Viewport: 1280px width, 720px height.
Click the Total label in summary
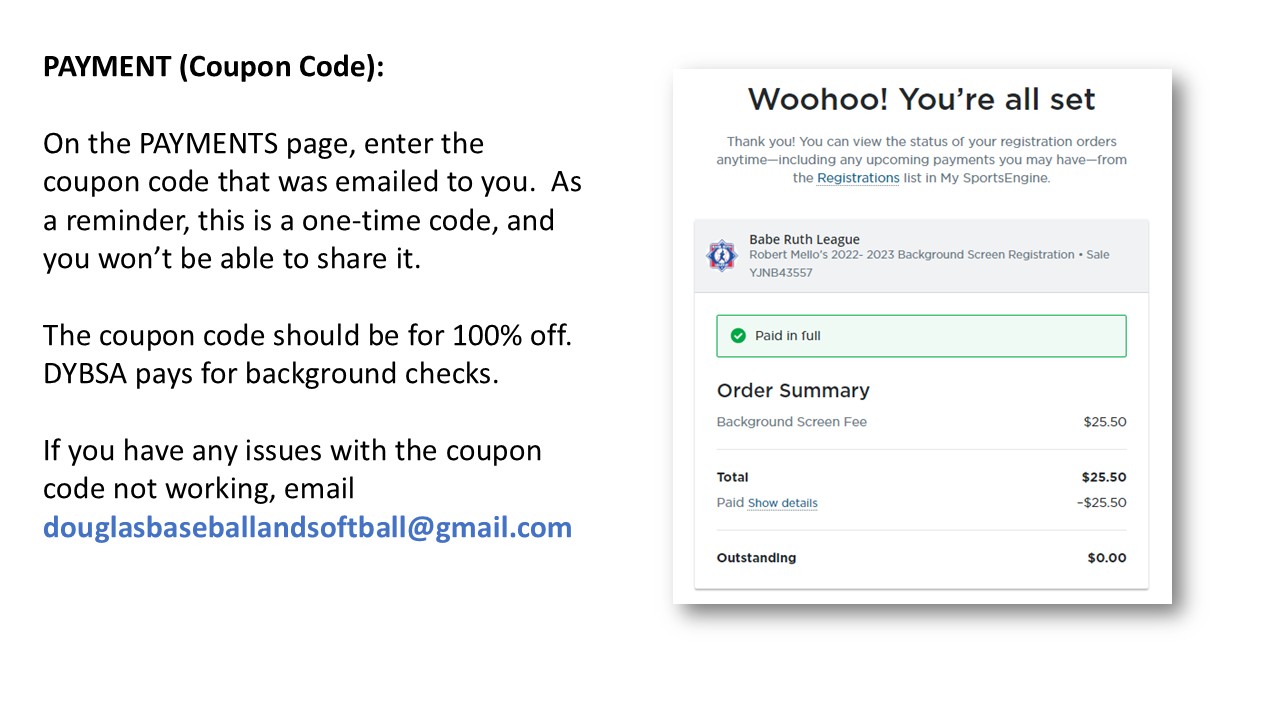pos(733,477)
